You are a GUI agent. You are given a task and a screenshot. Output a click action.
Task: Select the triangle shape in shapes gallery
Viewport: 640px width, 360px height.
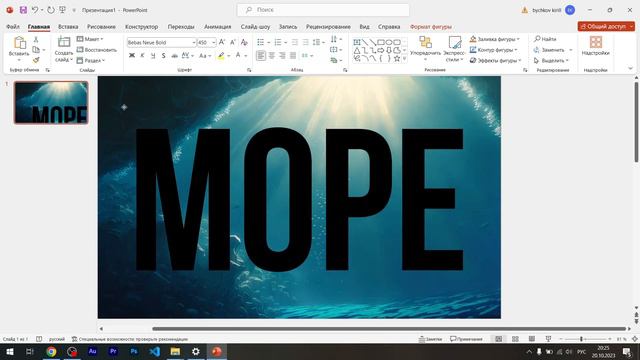click(357, 50)
